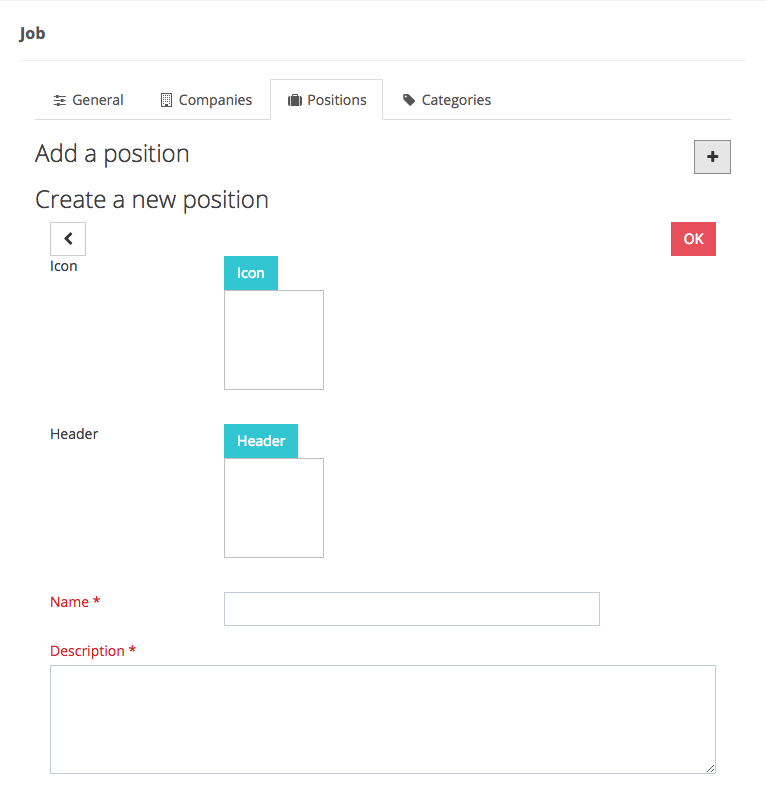Click the plus icon to add a position
The image size is (766, 788).
[x=712, y=157]
